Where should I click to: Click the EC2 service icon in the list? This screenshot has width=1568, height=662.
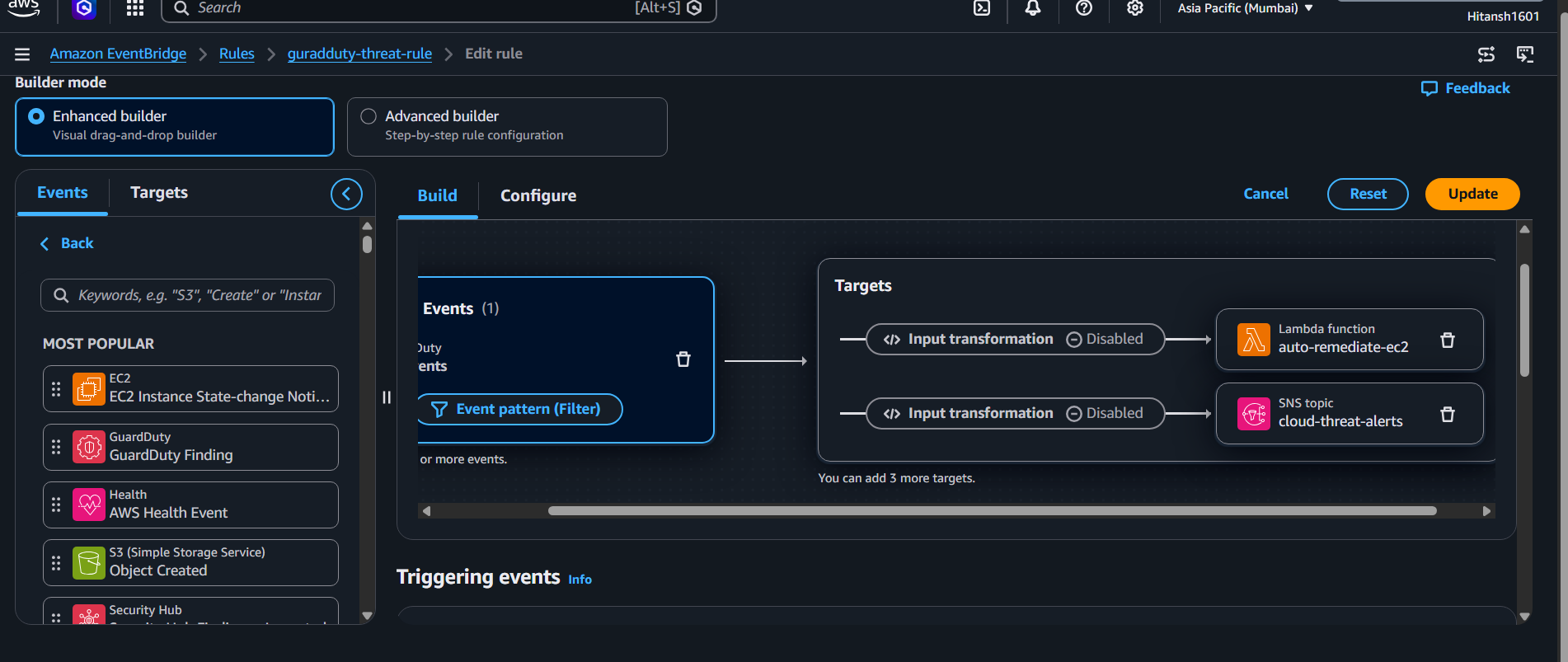pos(89,389)
